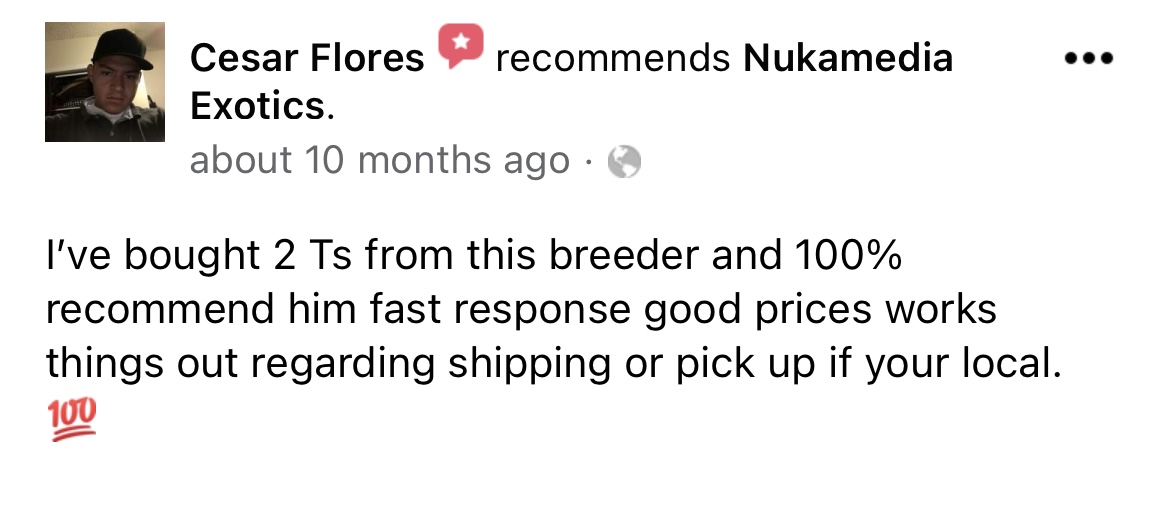The width and height of the screenshot is (1170, 514).
Task: Click the dot separator beside the timestamp
Action: point(589,161)
